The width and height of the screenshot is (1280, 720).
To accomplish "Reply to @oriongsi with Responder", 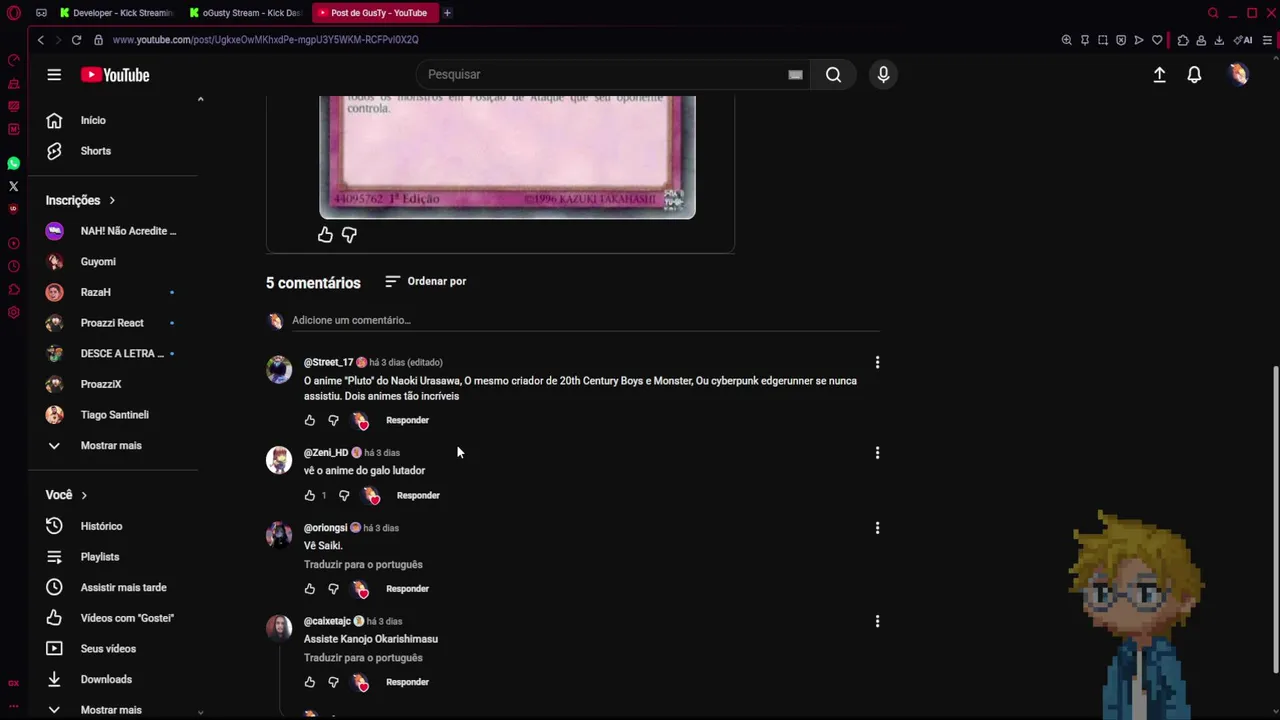I will click(407, 589).
